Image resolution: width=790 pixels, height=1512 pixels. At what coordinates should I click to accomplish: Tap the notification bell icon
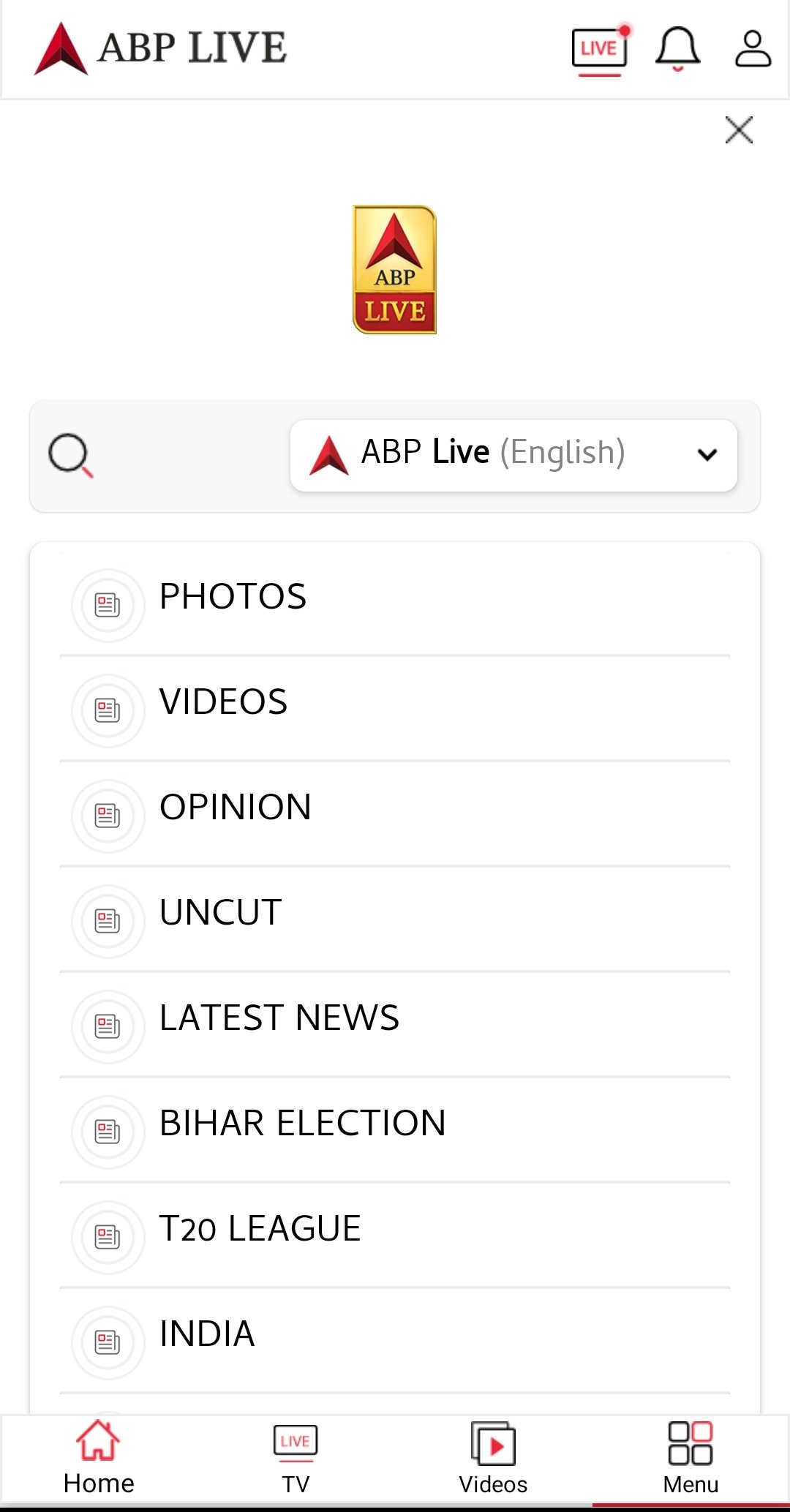(678, 49)
